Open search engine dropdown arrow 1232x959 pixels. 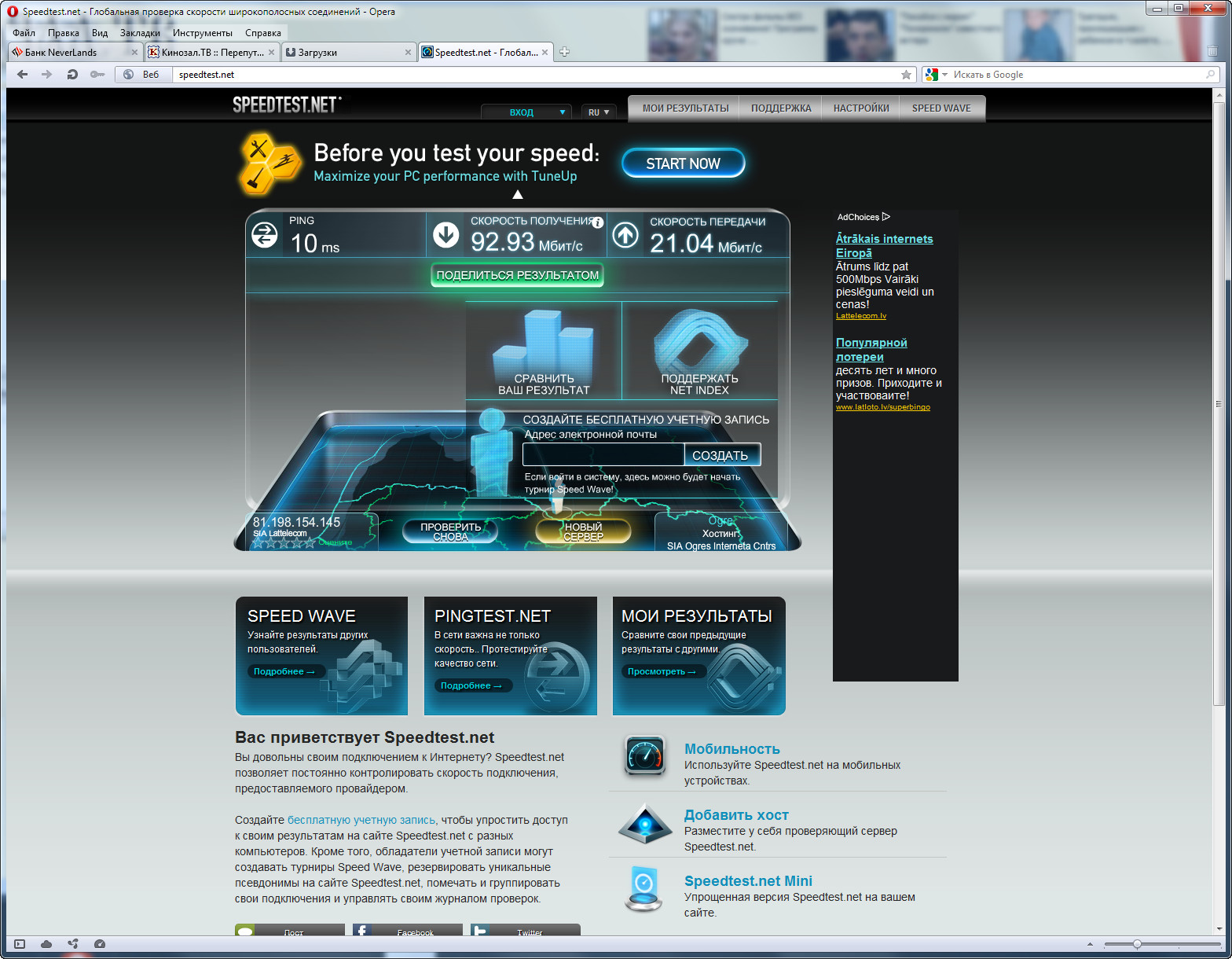click(x=945, y=75)
